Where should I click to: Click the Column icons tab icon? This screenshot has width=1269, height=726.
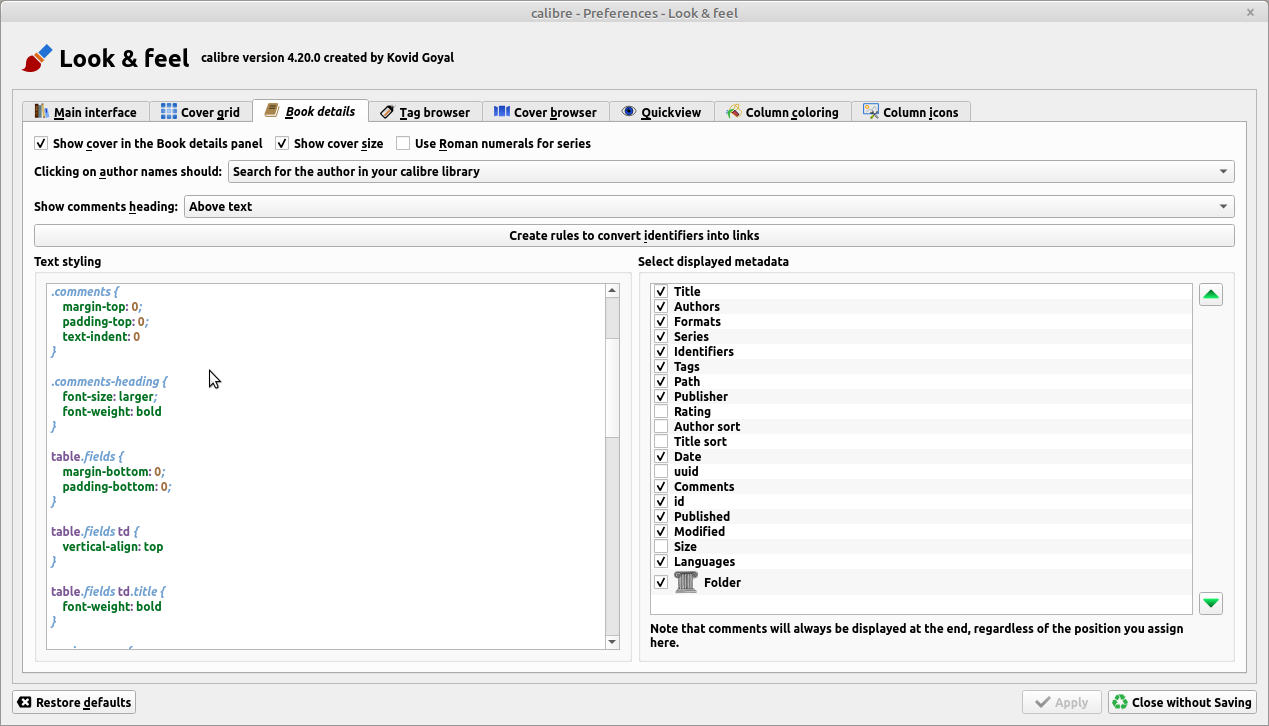(x=871, y=112)
